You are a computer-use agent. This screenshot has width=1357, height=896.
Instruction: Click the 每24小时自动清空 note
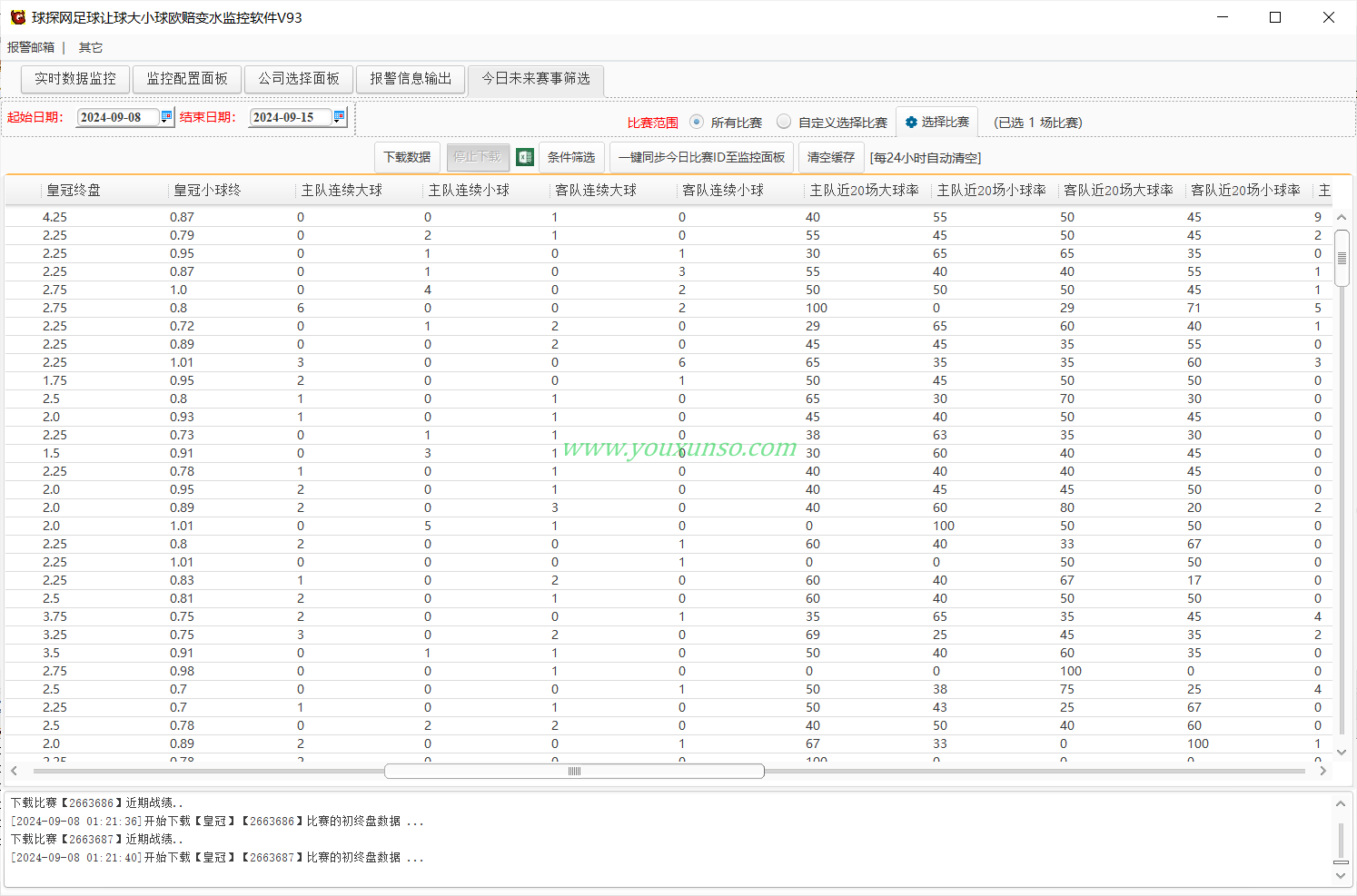click(926, 158)
